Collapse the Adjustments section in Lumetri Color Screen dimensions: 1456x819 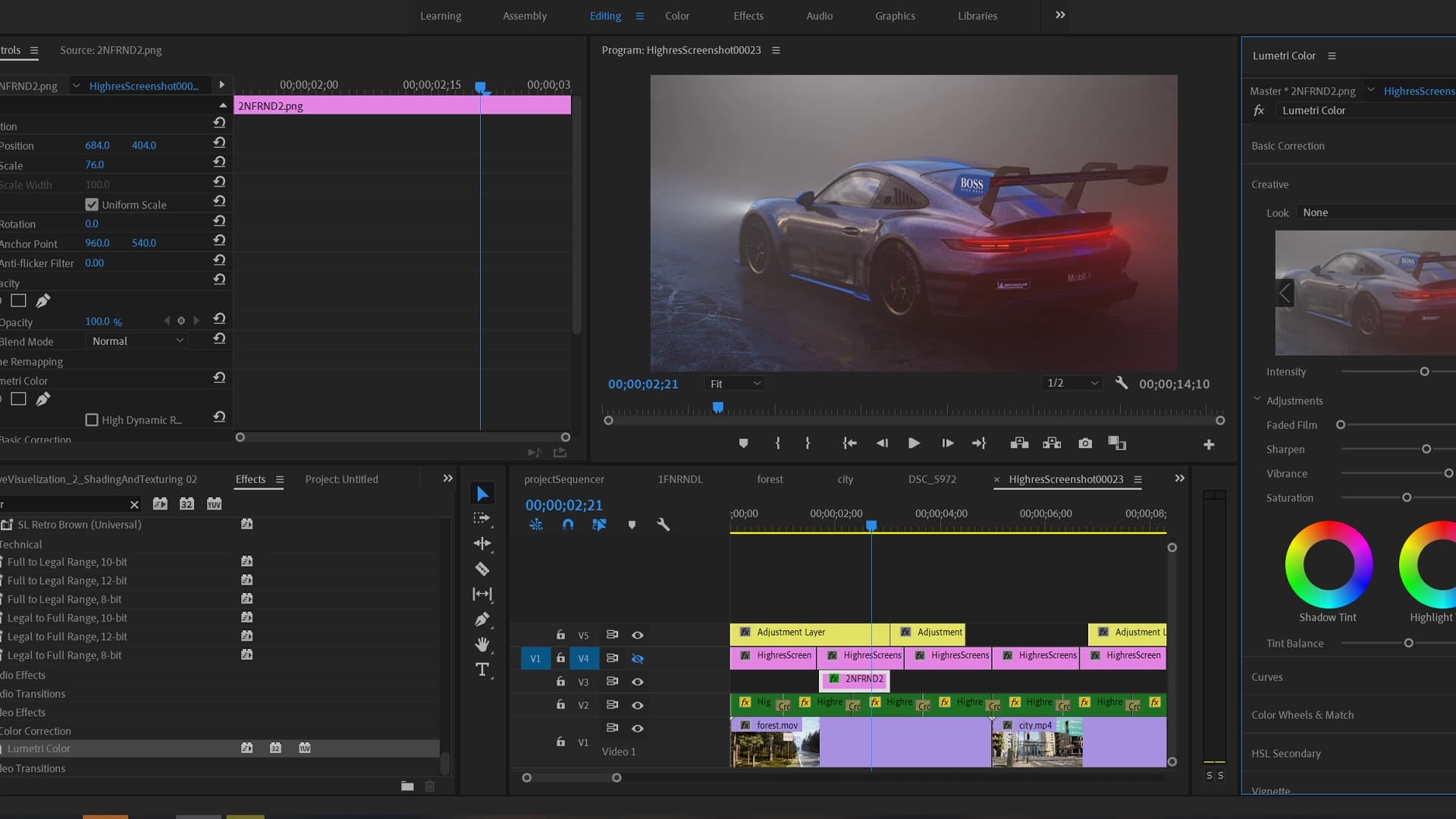[x=1257, y=400]
